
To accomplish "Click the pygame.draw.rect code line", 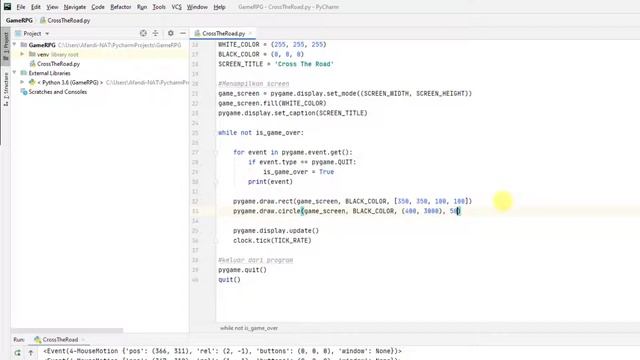I will pyautogui.click(x=352, y=201).
